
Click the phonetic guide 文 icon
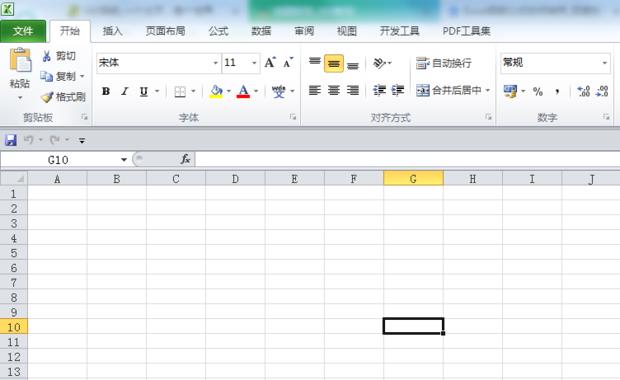278,91
